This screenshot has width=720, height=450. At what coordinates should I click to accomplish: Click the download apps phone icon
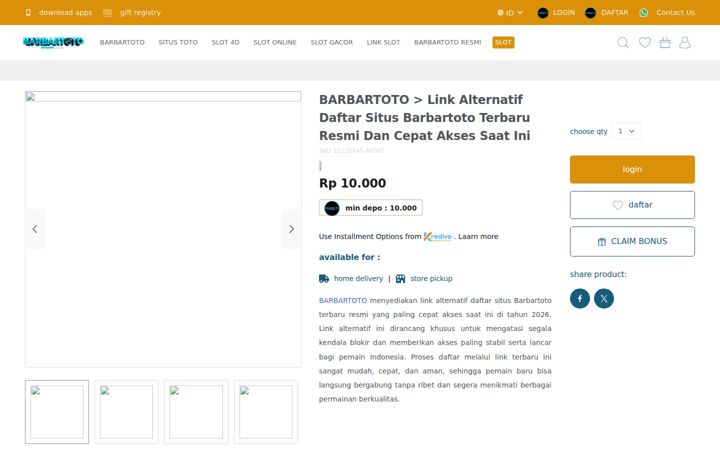tap(28, 12)
